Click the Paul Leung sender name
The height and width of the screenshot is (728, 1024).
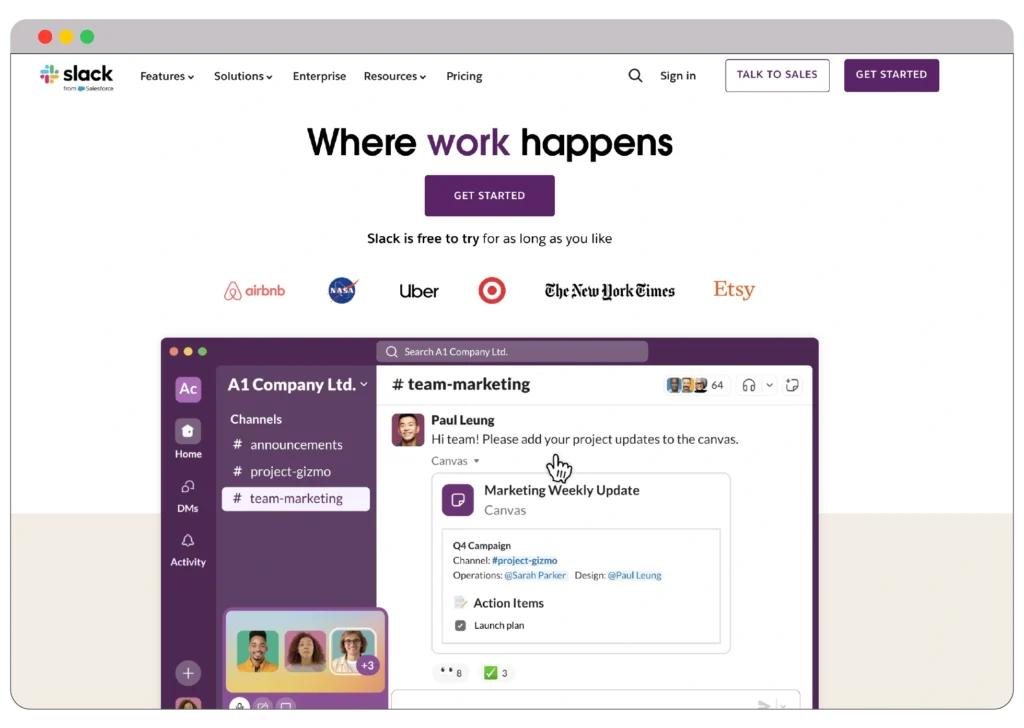tap(462, 420)
